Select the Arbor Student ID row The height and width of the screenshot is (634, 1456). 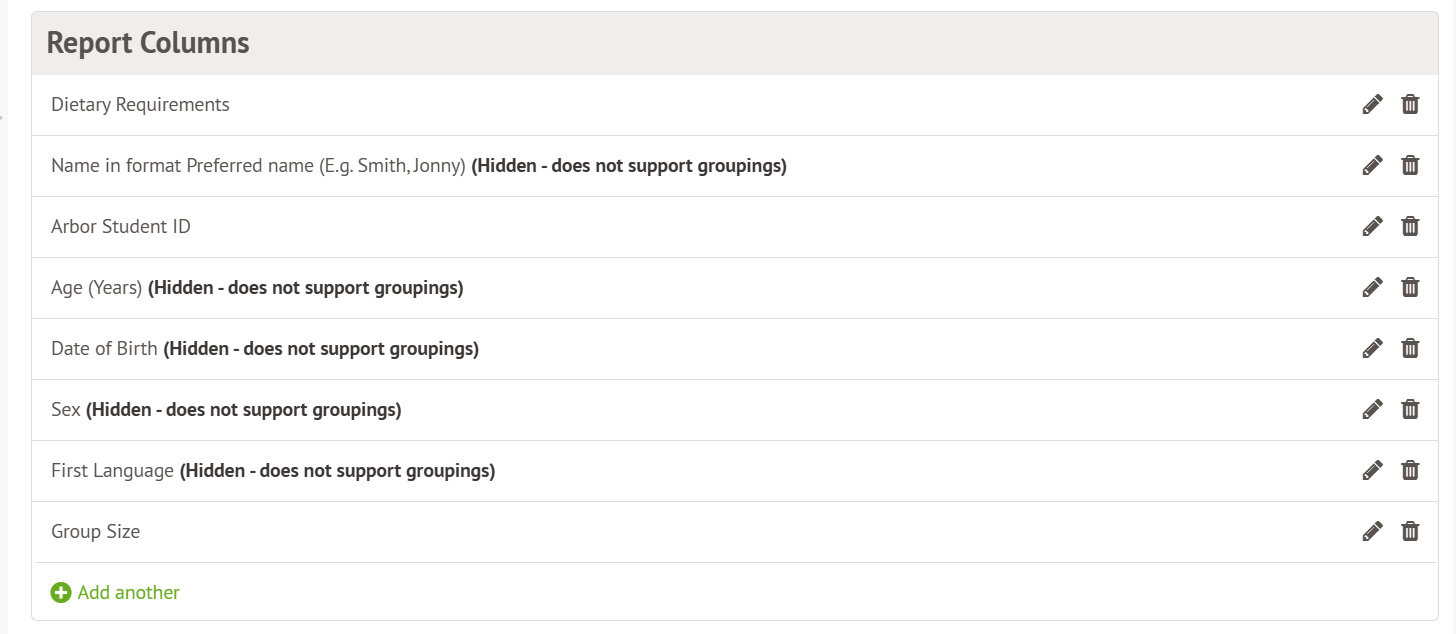(x=121, y=226)
